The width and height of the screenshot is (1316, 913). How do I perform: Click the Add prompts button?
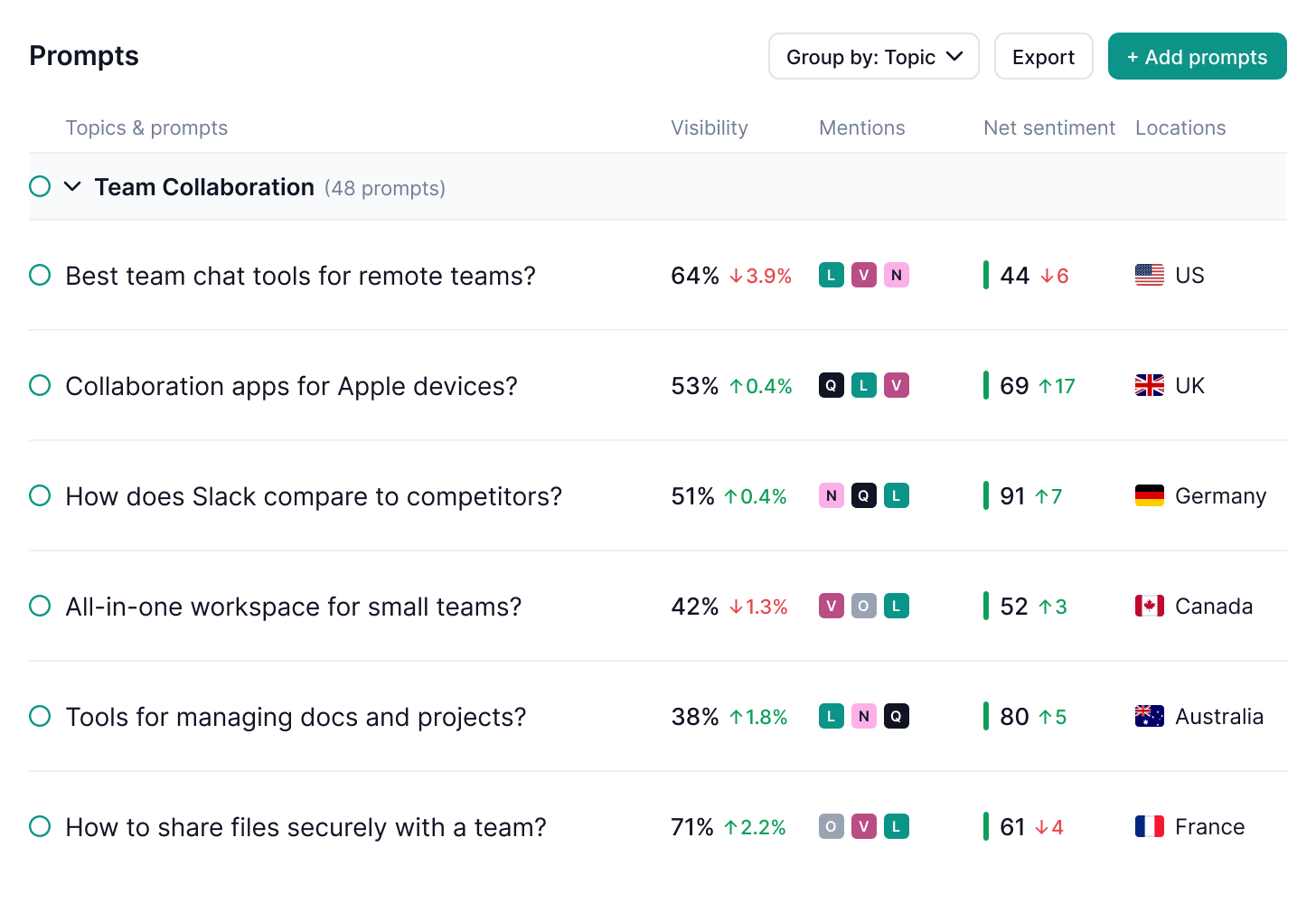coord(1198,56)
